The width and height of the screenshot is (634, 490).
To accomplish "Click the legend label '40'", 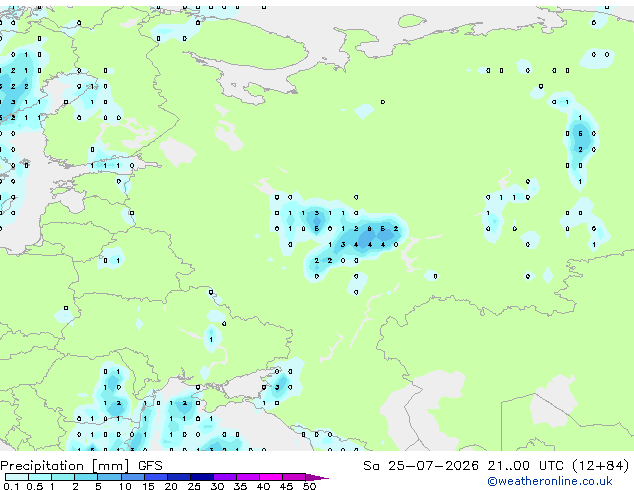I will 263,486.
